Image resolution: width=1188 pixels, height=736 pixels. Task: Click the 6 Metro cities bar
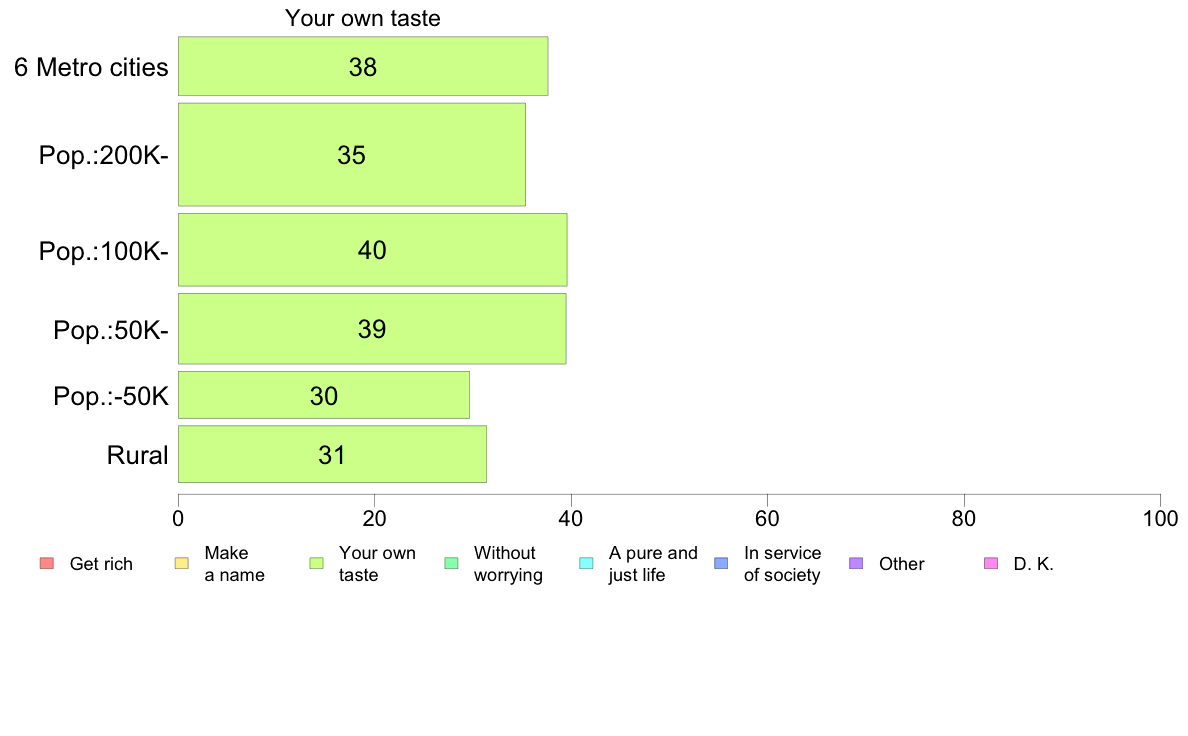pyautogui.click(x=363, y=66)
